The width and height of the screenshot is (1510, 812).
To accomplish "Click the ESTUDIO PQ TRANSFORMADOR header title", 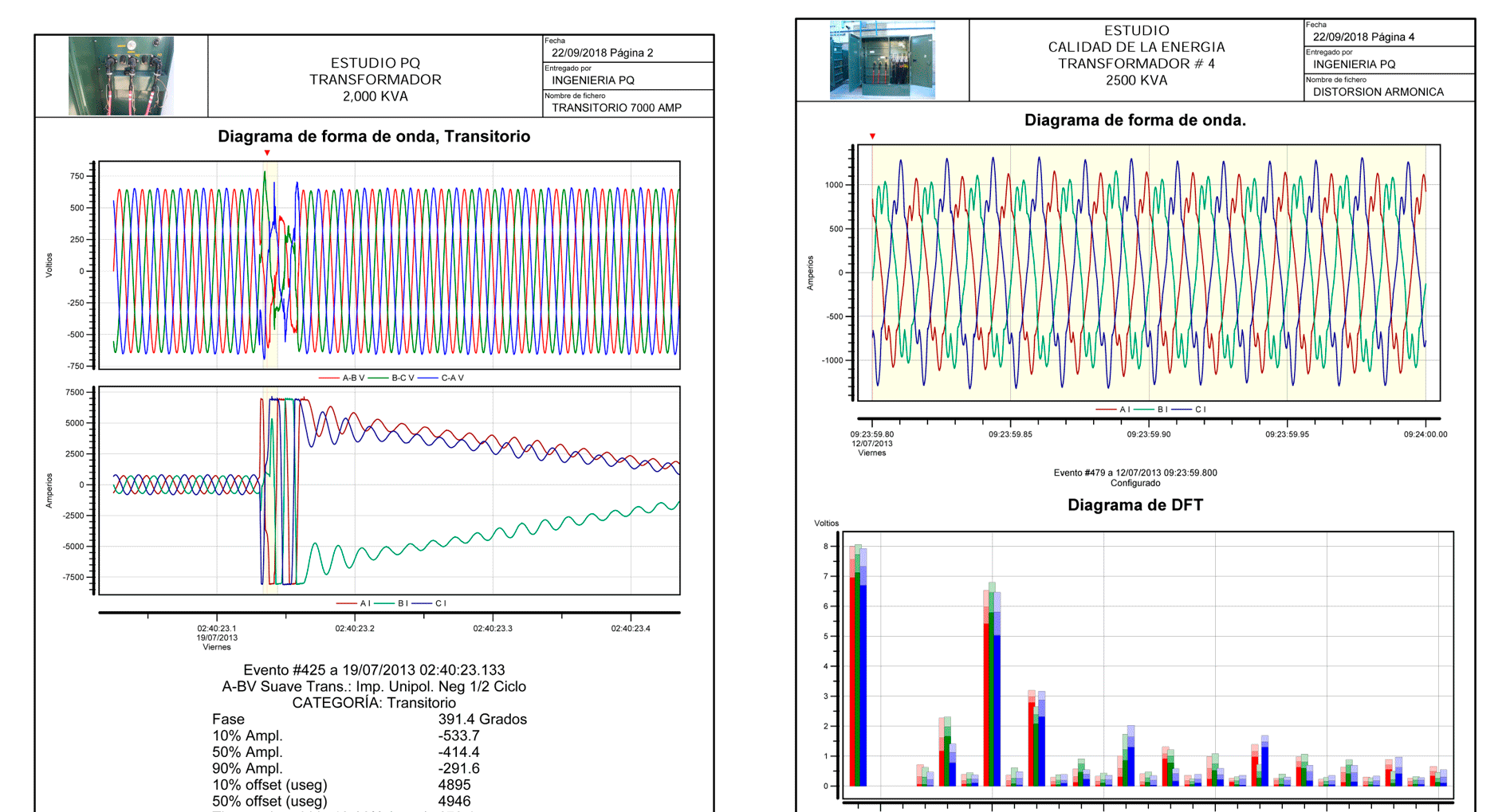I will pyautogui.click(x=375, y=71).
